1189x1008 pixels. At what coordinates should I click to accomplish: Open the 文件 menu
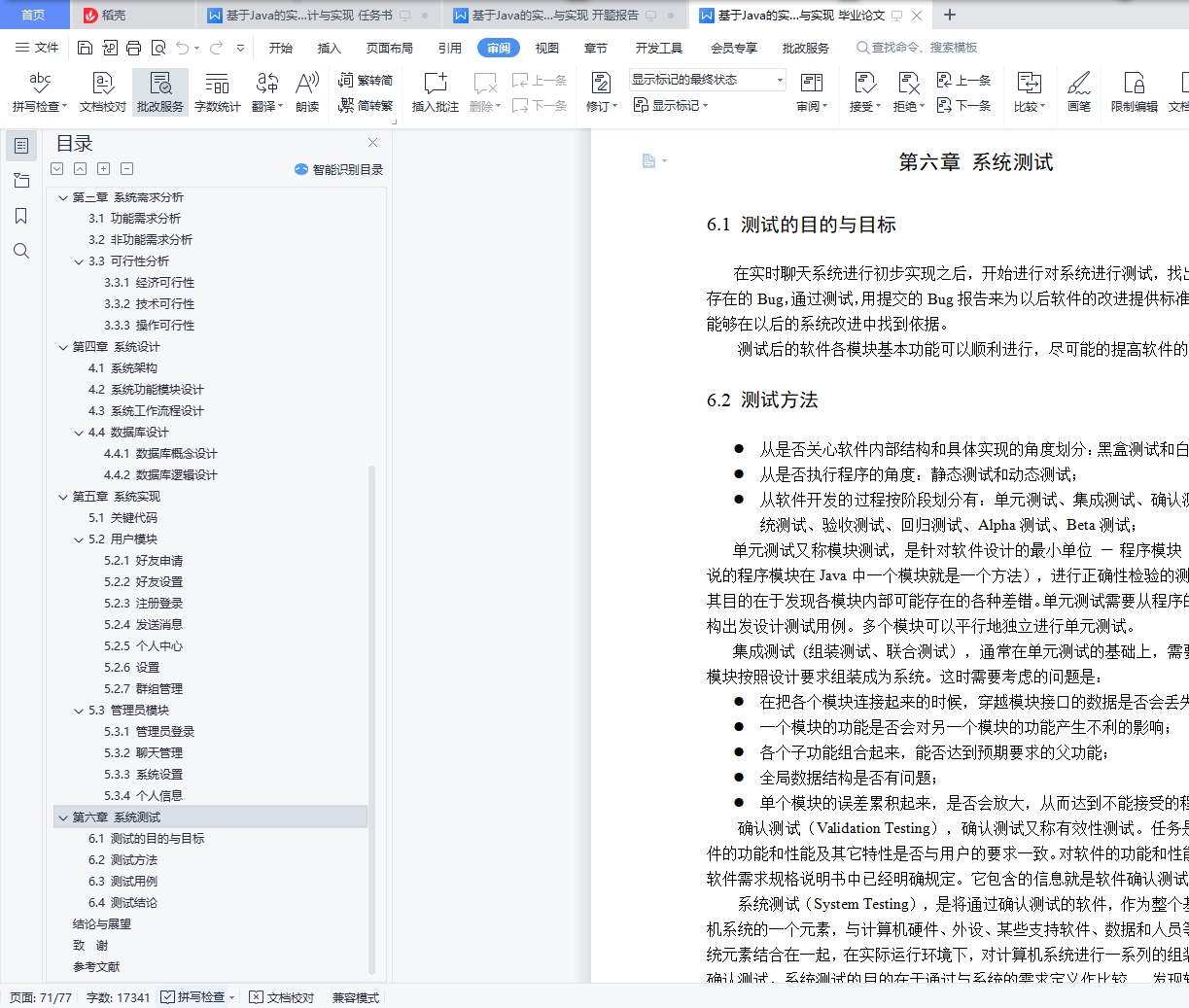[x=37, y=48]
